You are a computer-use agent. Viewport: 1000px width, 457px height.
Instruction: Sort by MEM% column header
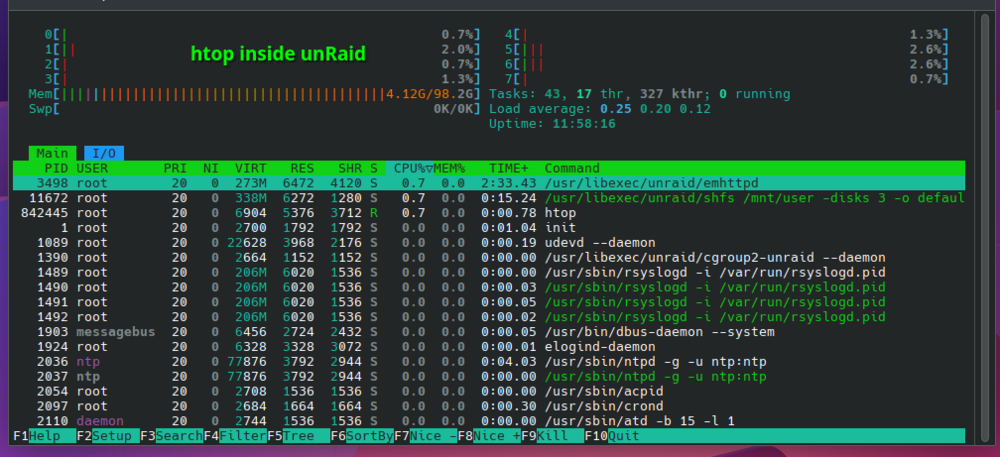click(450, 168)
